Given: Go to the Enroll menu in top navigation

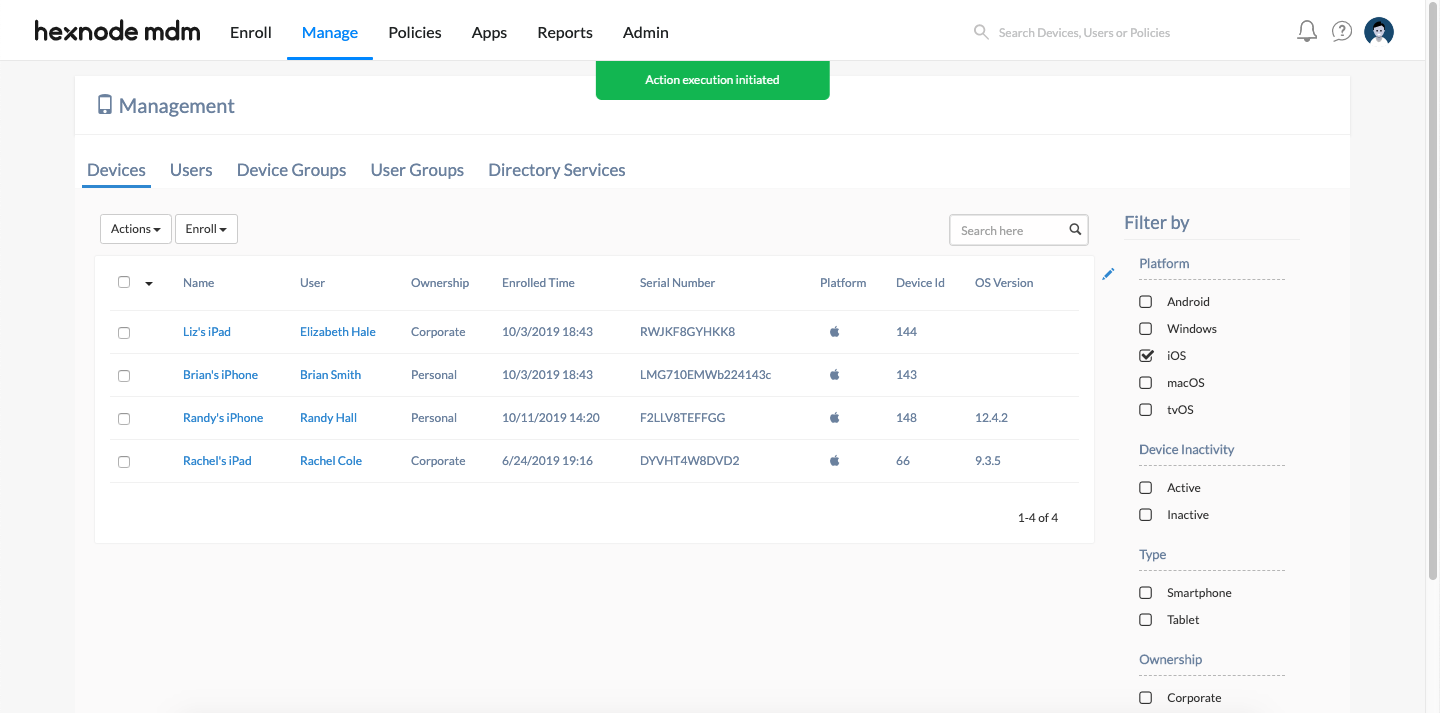Looking at the screenshot, I should click(x=251, y=32).
